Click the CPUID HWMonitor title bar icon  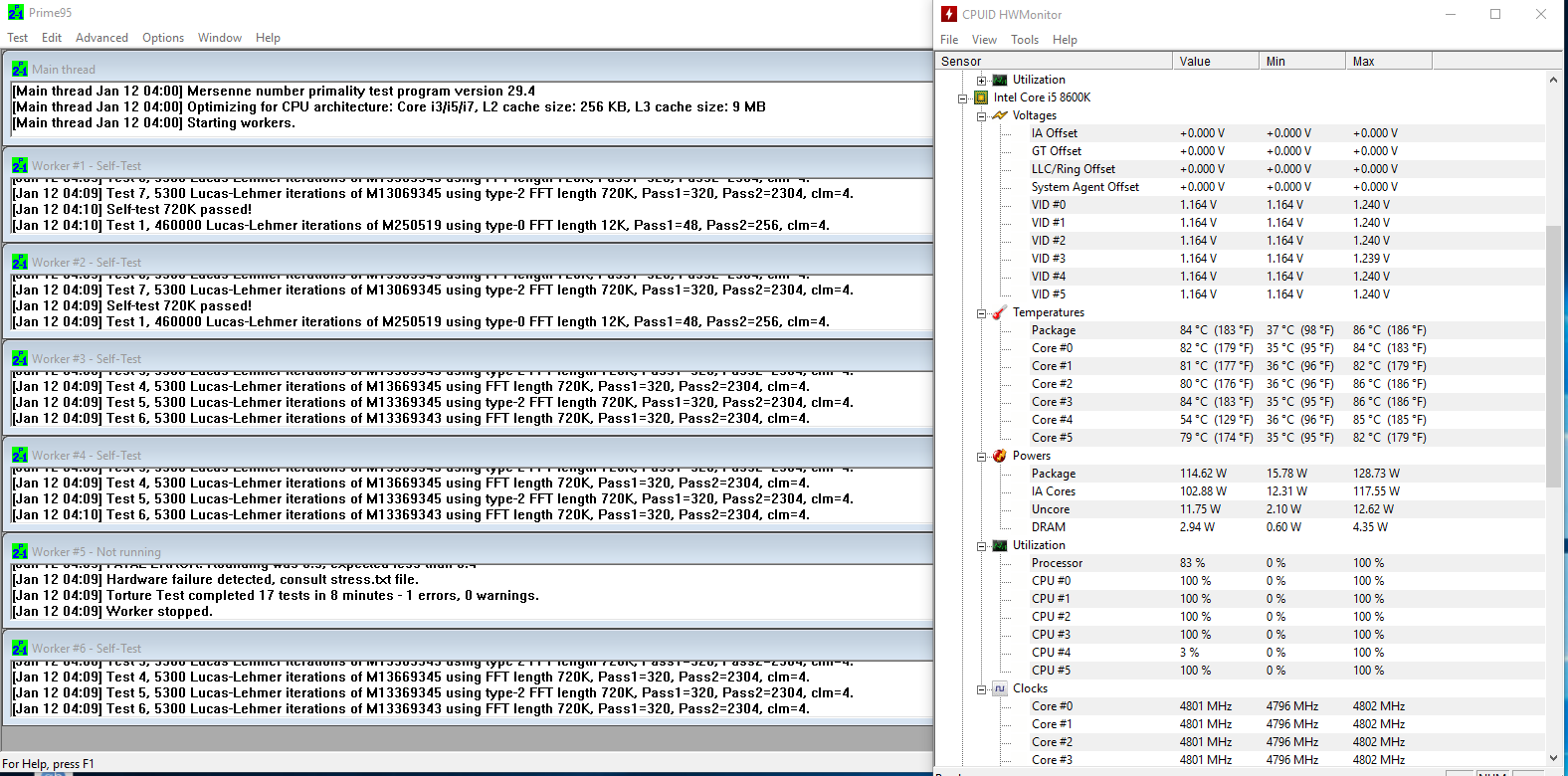[949, 14]
